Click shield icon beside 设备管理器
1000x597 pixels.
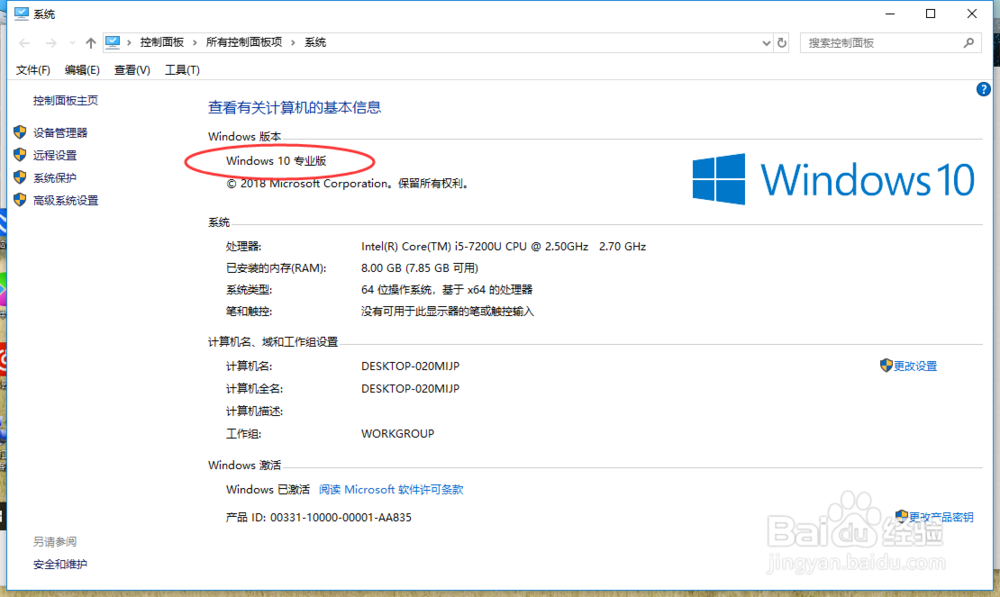point(20,132)
